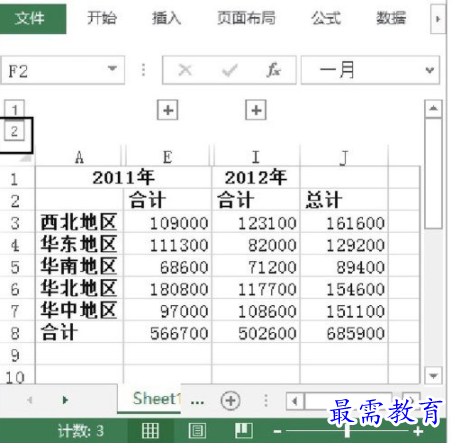The width and height of the screenshot is (451, 443).
Task: Confirm entry with checkmark icon
Action: (230, 70)
